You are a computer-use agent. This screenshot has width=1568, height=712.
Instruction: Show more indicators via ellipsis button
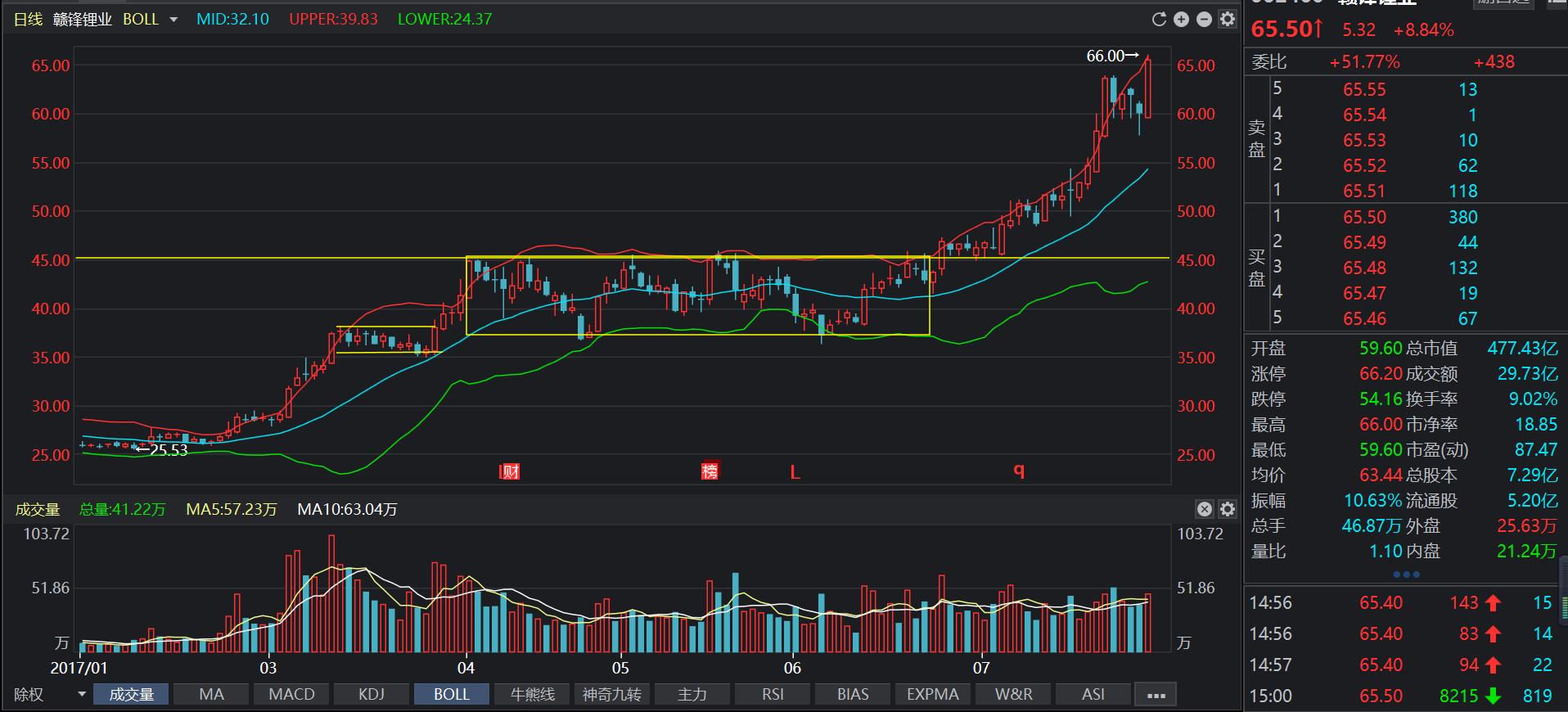1156,695
